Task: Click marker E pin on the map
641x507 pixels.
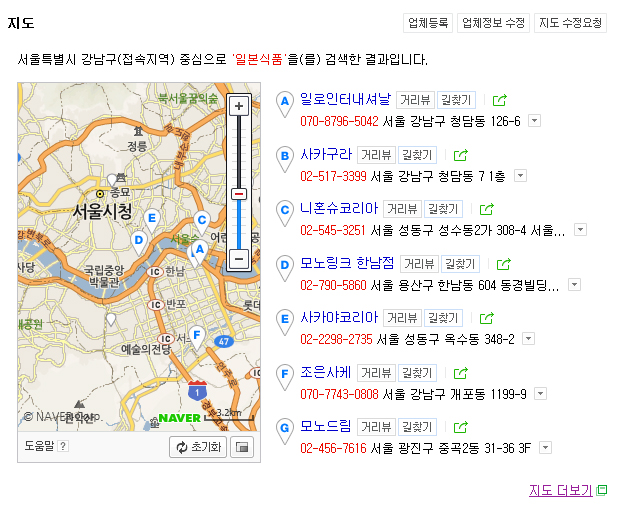Action: [x=152, y=219]
